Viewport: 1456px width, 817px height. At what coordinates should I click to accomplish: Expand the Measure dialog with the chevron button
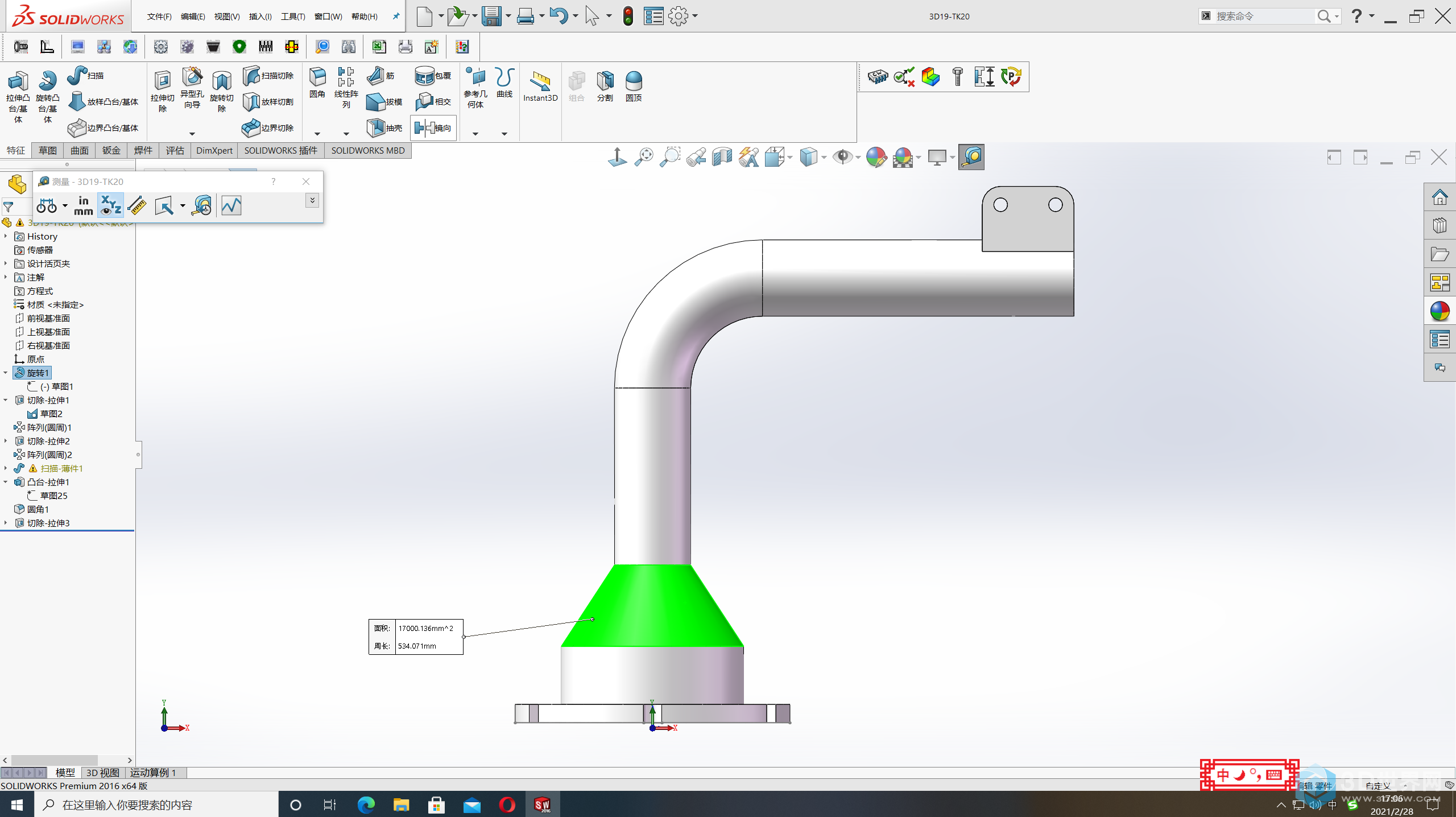pyautogui.click(x=312, y=200)
